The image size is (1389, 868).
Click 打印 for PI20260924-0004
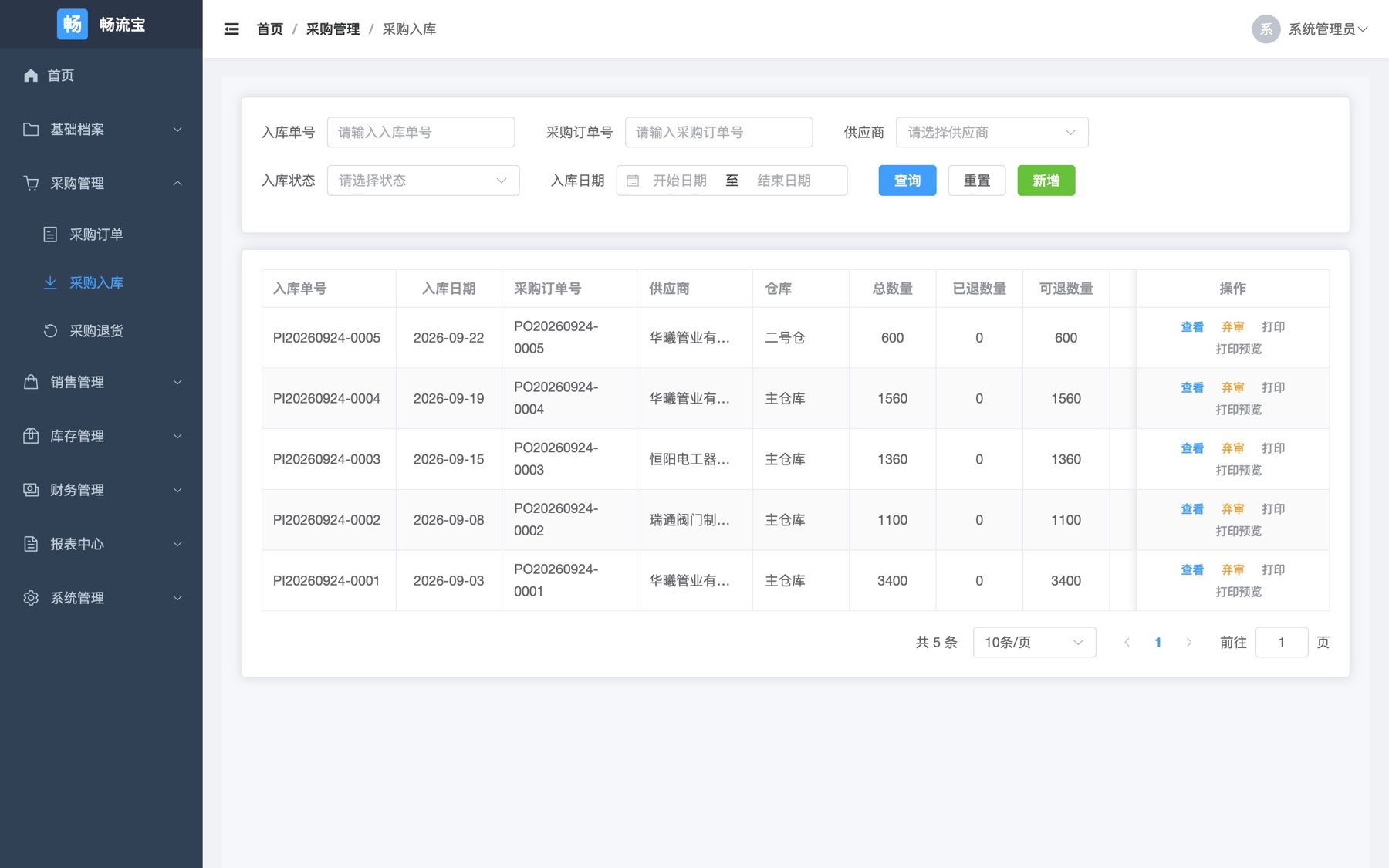click(x=1273, y=388)
